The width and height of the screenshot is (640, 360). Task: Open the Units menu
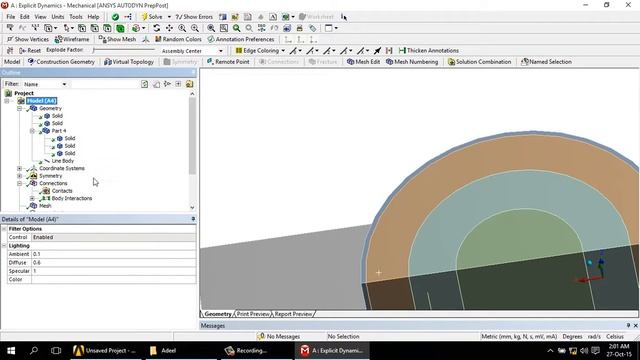(58, 17)
